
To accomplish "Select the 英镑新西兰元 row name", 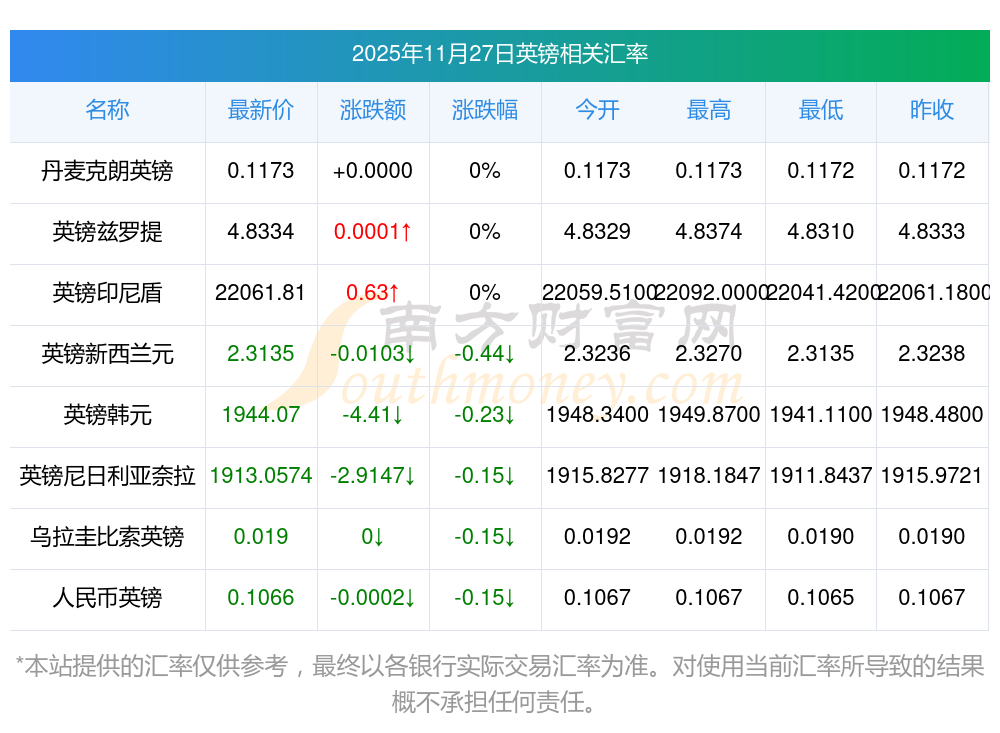I will pyautogui.click(x=107, y=353).
